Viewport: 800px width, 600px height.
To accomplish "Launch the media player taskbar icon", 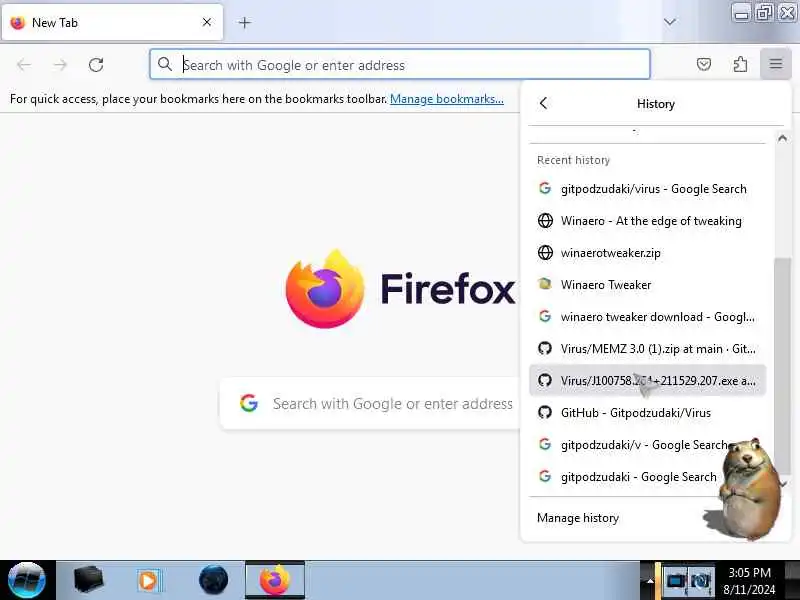I will (149, 581).
